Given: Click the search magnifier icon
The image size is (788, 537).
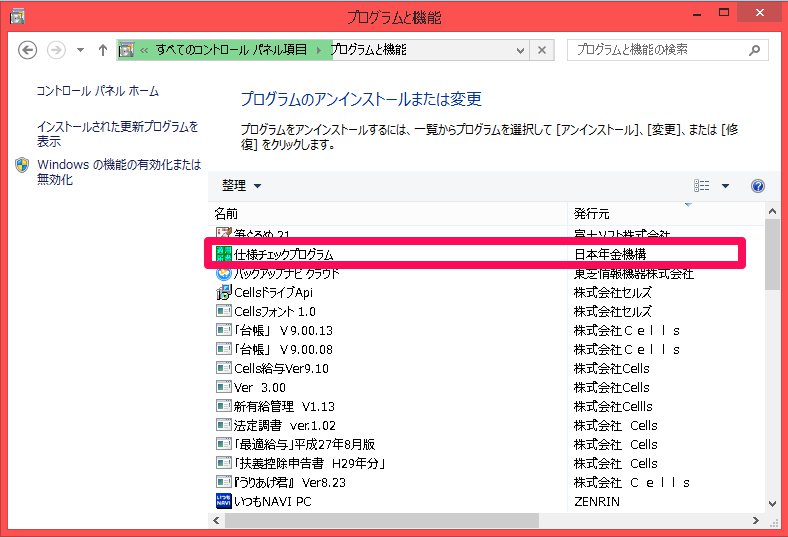Looking at the screenshot, I should point(754,50).
